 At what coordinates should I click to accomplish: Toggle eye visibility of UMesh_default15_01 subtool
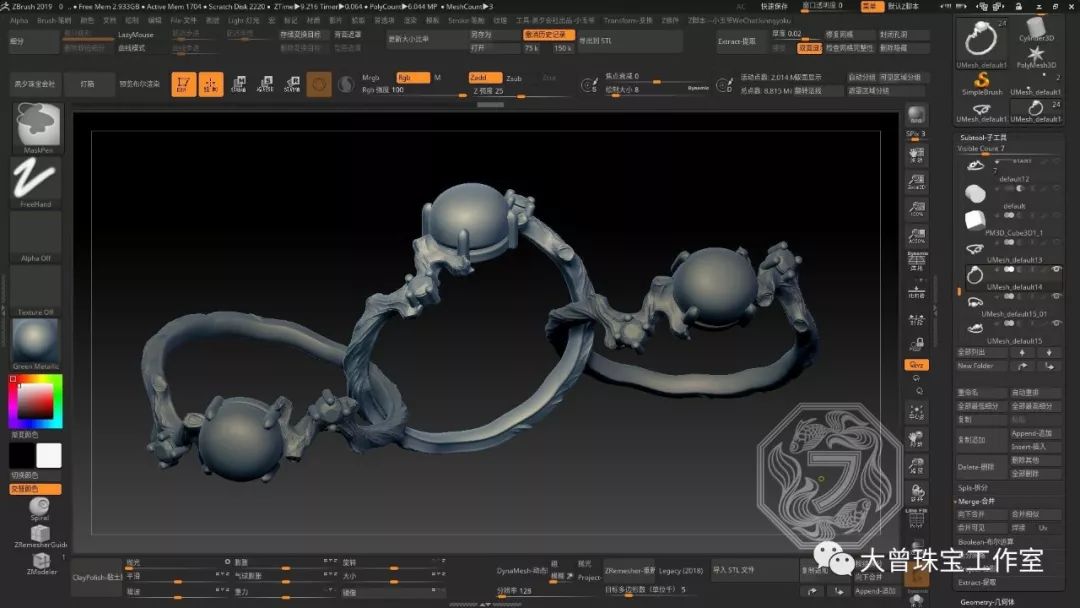click(x=1056, y=296)
